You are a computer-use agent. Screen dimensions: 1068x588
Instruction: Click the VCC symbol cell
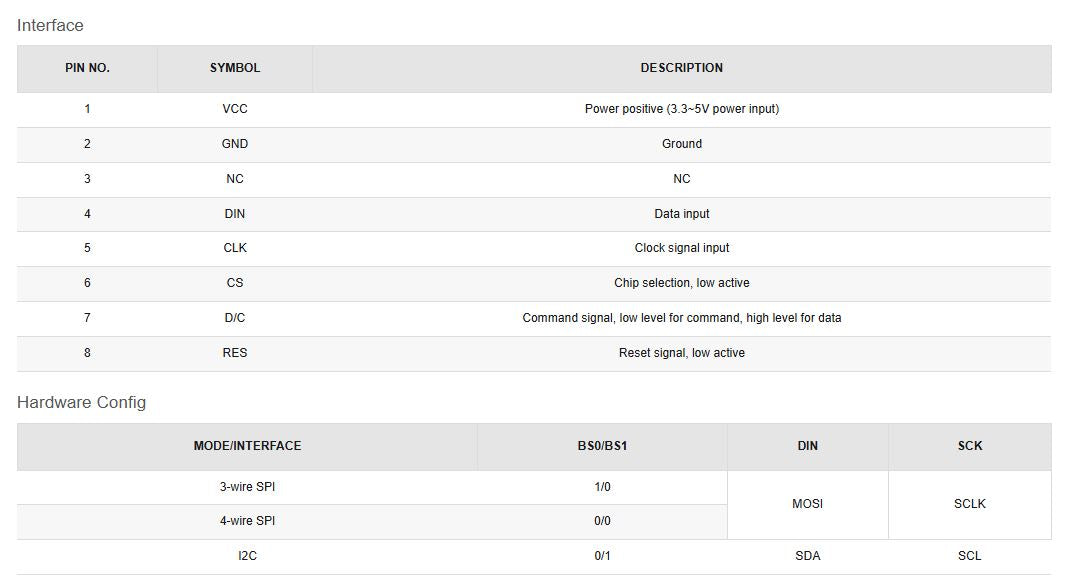point(235,109)
